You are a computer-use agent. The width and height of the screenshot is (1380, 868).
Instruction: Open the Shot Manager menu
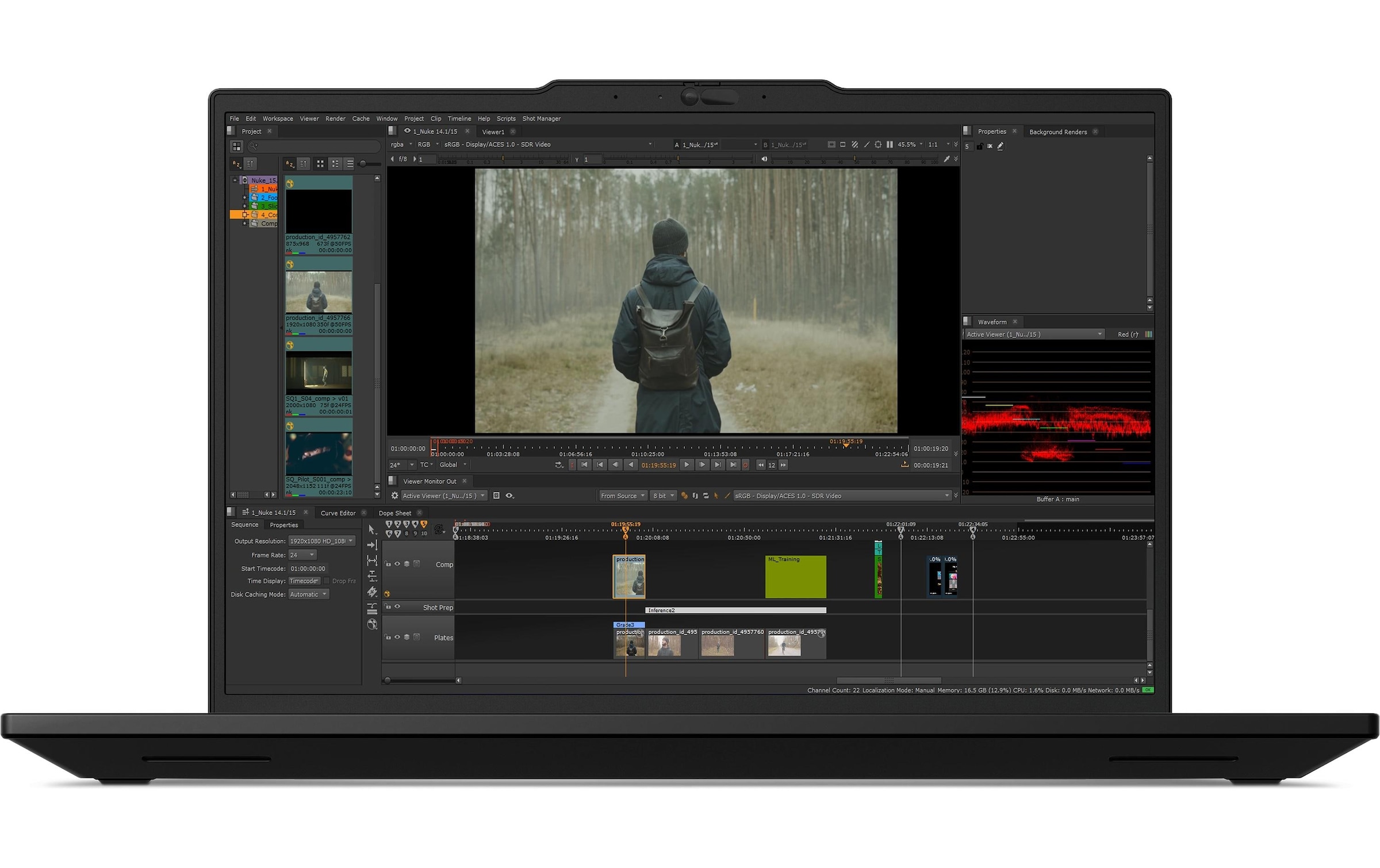click(541, 118)
